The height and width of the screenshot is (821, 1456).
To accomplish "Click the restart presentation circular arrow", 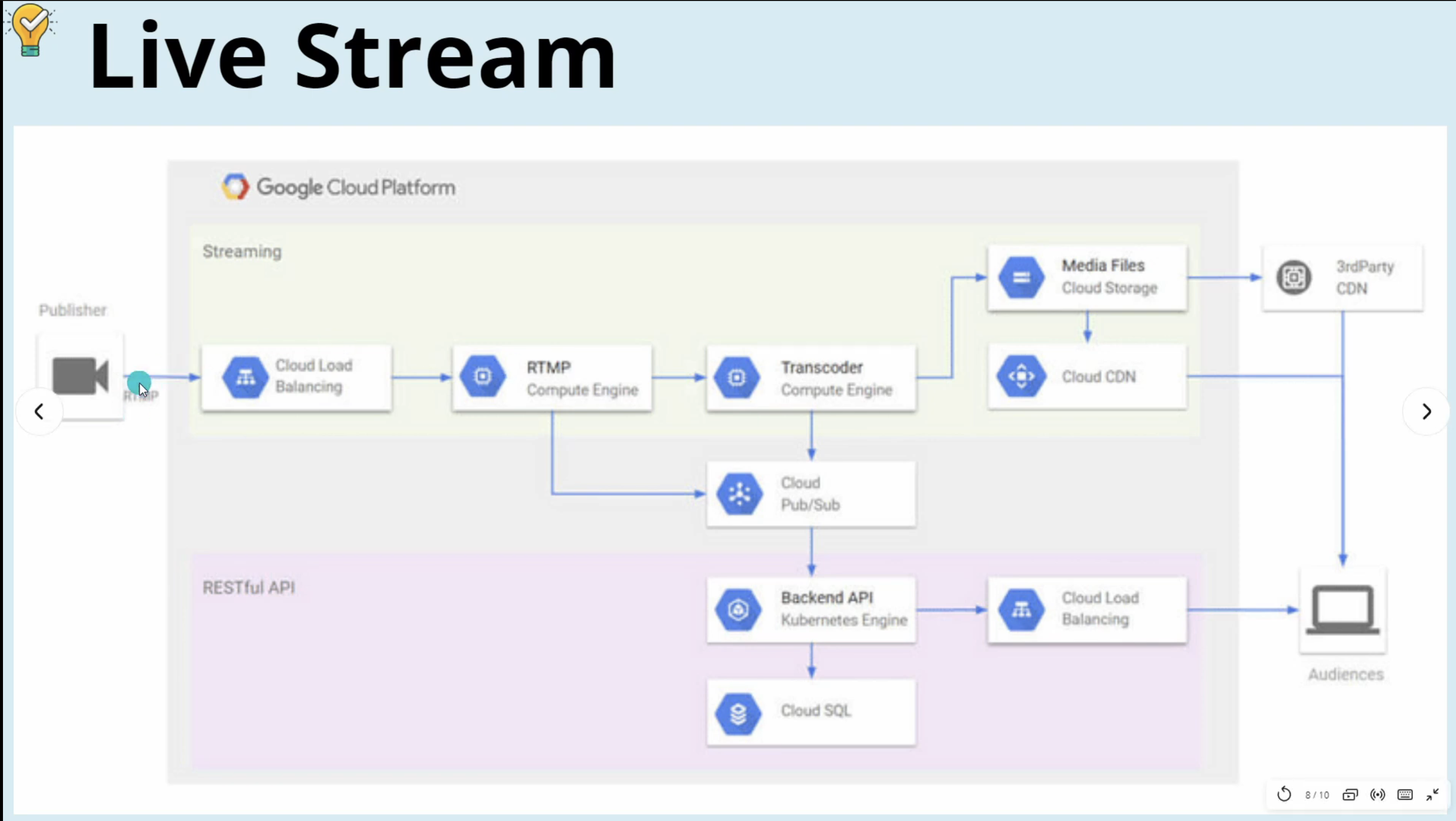I will [1284, 794].
